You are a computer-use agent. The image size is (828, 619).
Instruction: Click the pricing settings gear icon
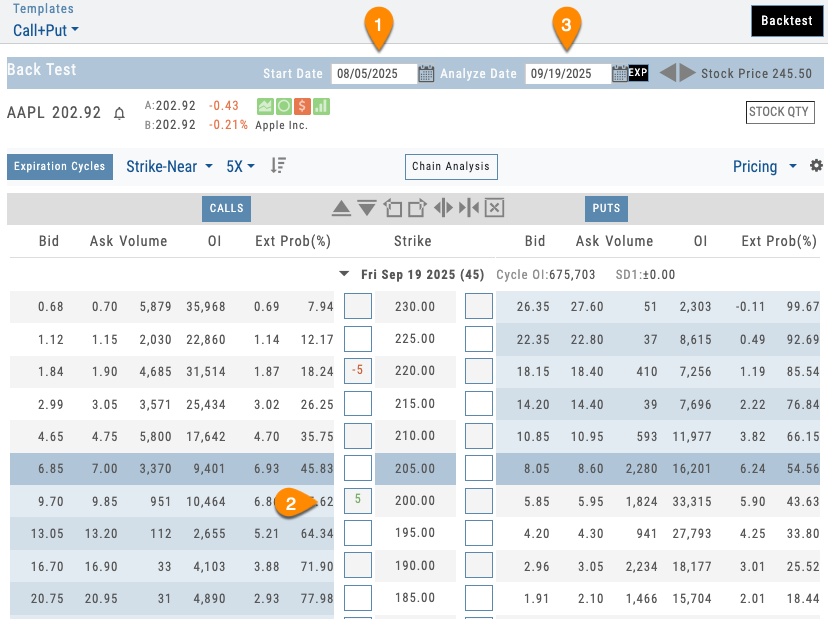click(x=816, y=166)
